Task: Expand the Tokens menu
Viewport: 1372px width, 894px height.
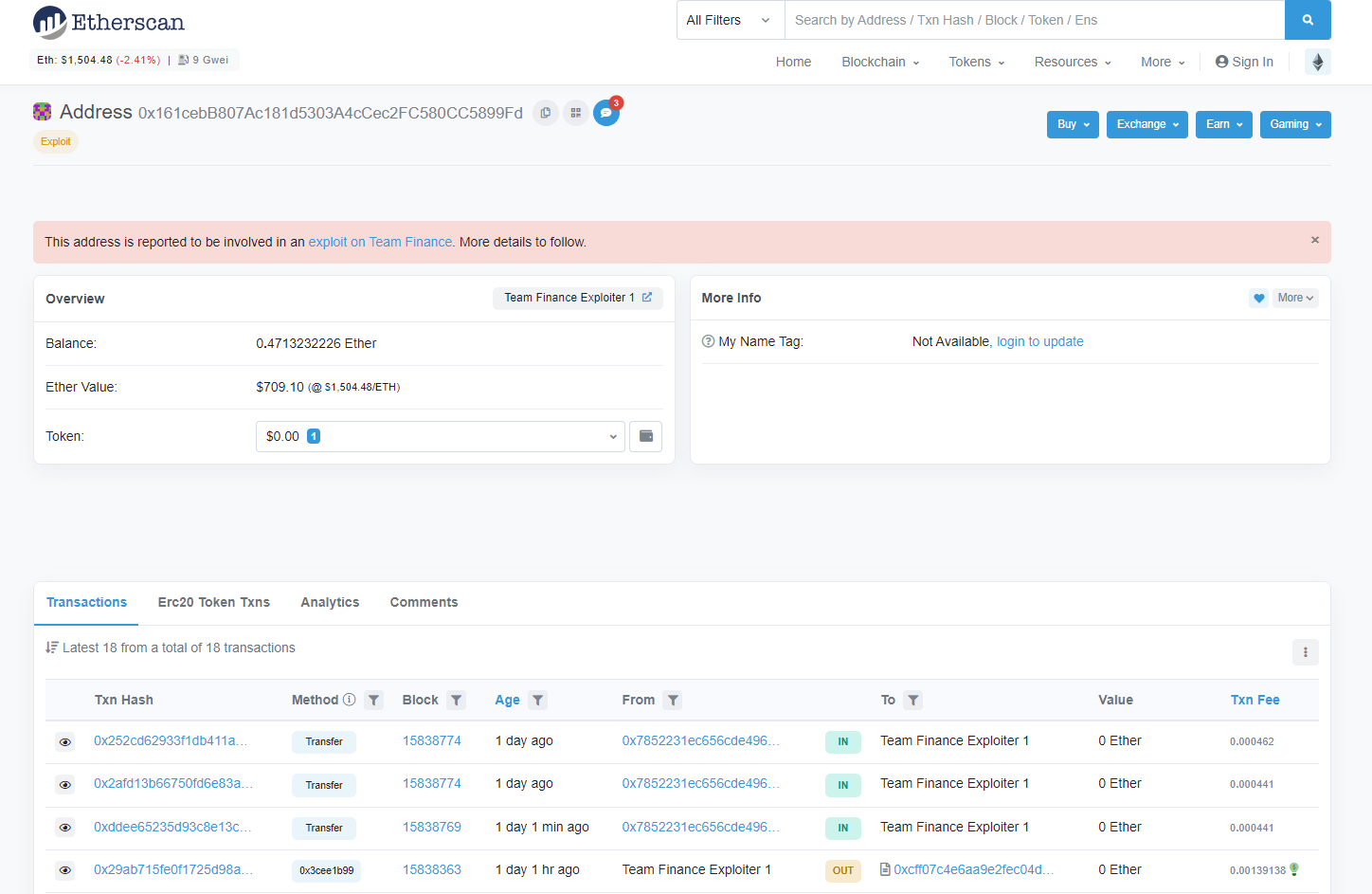Action: (x=977, y=62)
